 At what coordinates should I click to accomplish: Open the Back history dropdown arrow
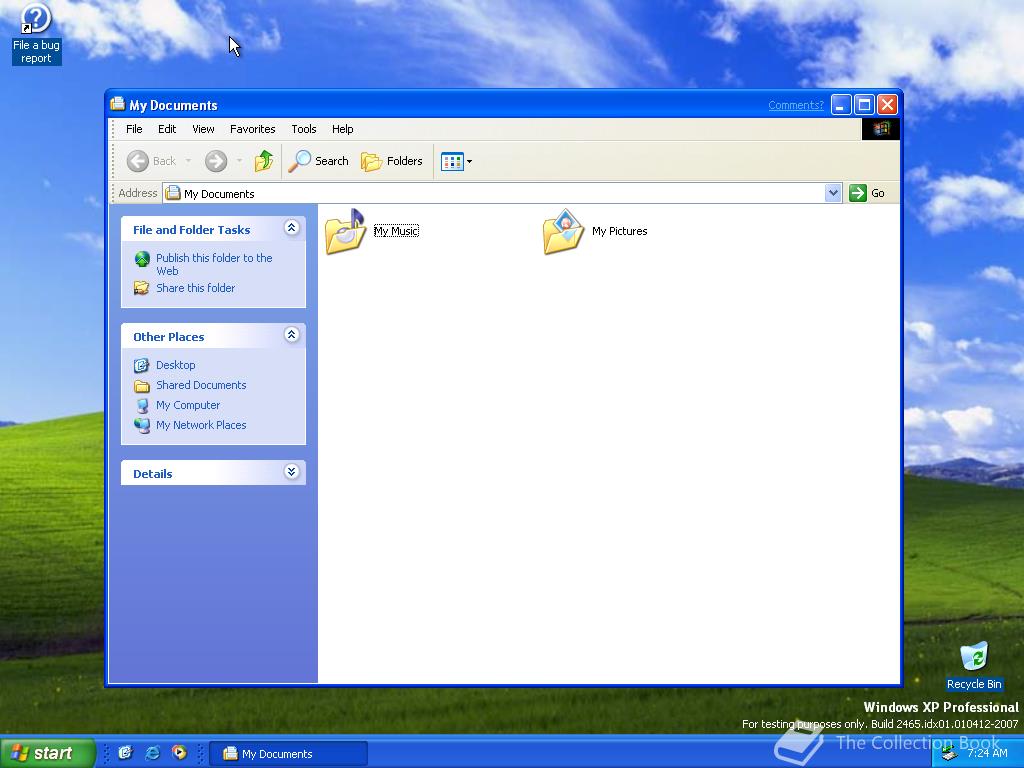click(x=188, y=161)
